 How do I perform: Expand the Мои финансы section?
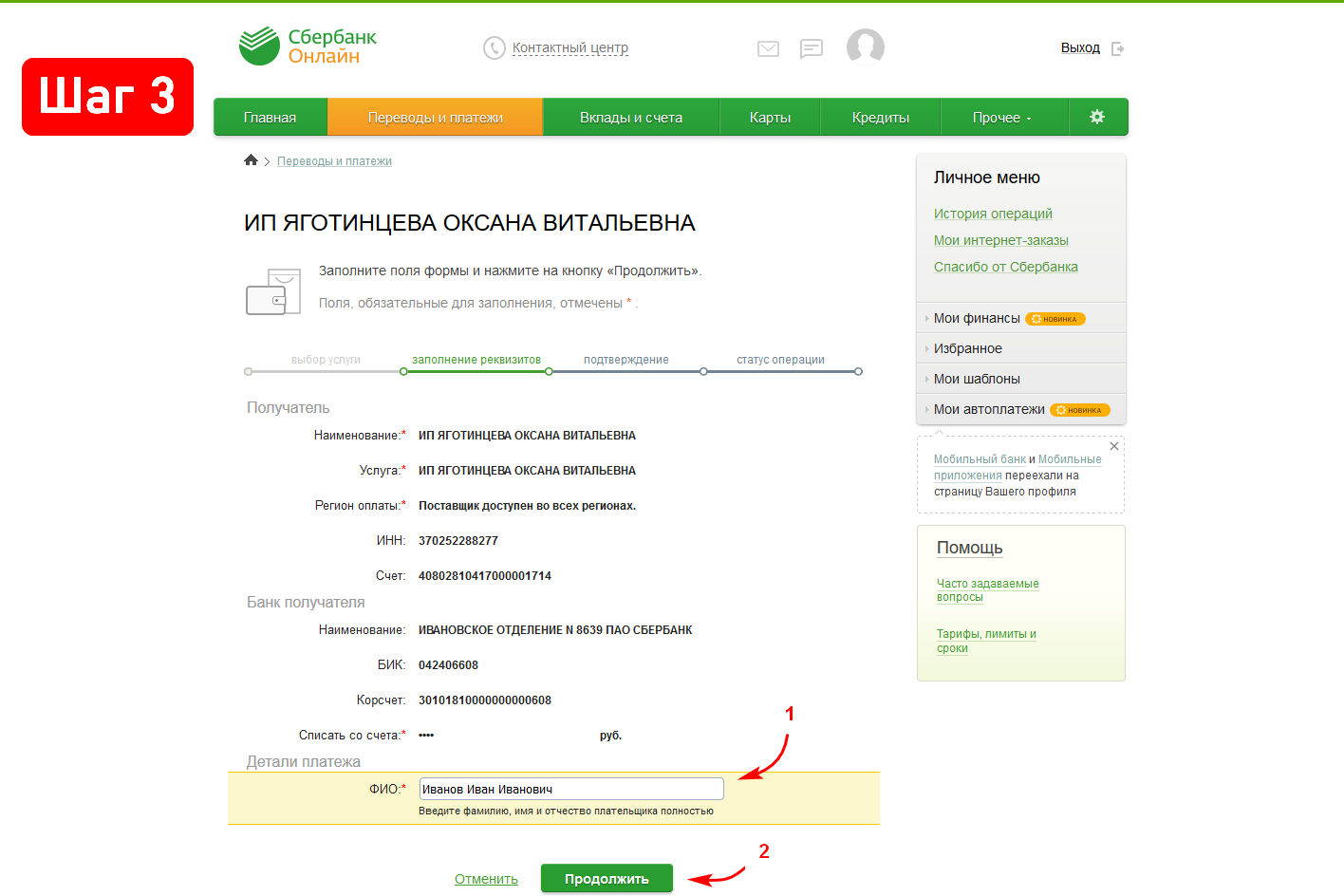[x=977, y=318]
